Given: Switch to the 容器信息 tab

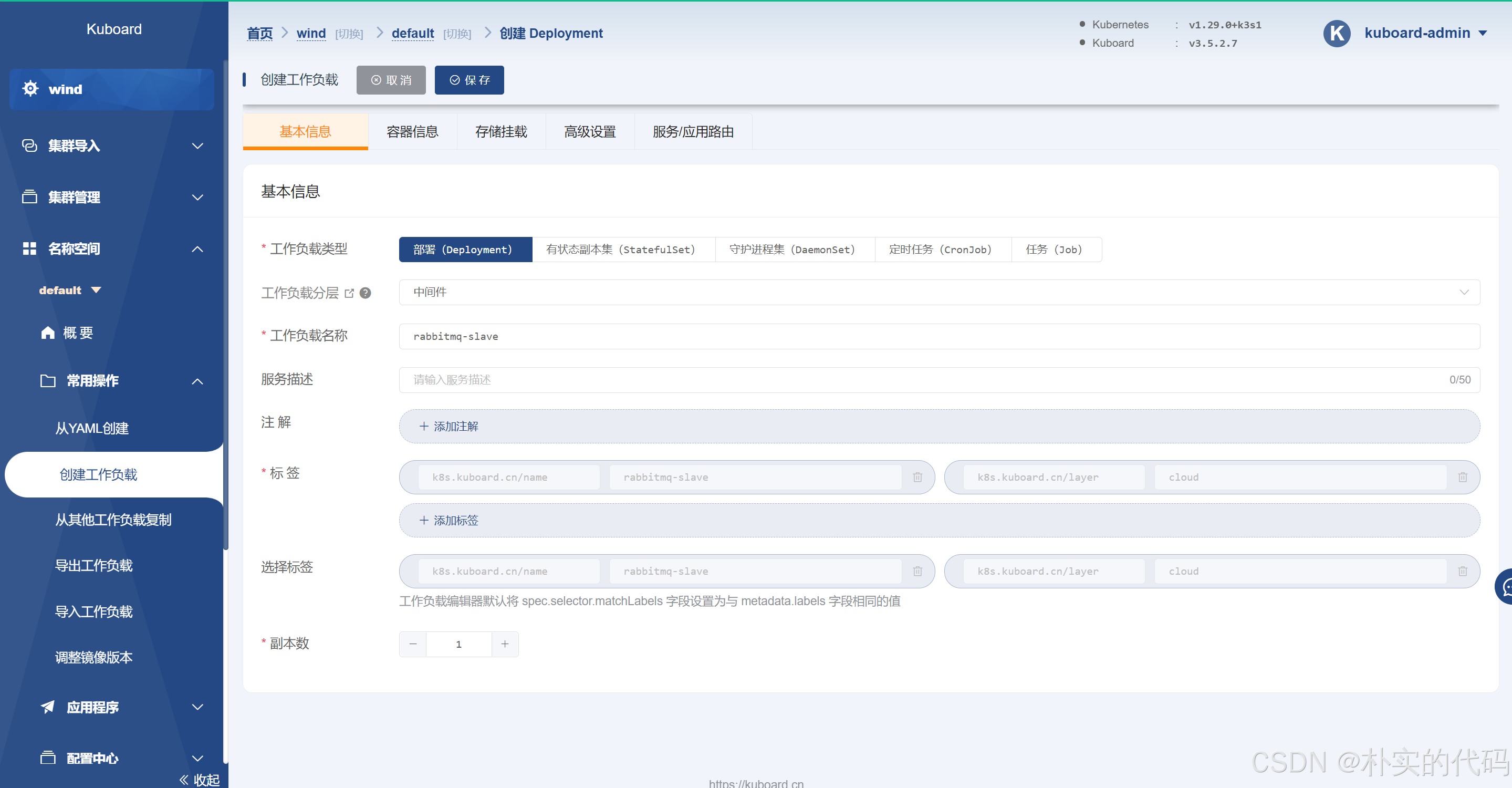Looking at the screenshot, I should tap(412, 131).
